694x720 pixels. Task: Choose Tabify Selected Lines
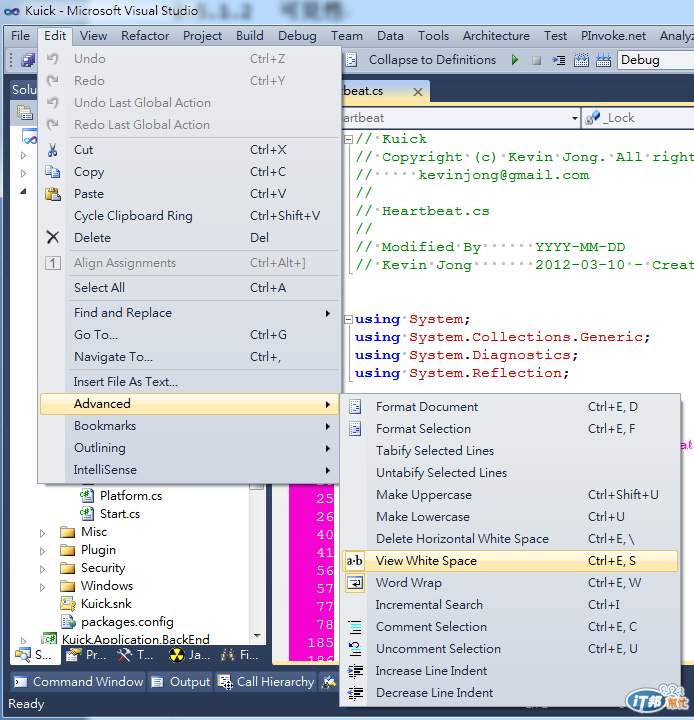[x=510, y=450]
